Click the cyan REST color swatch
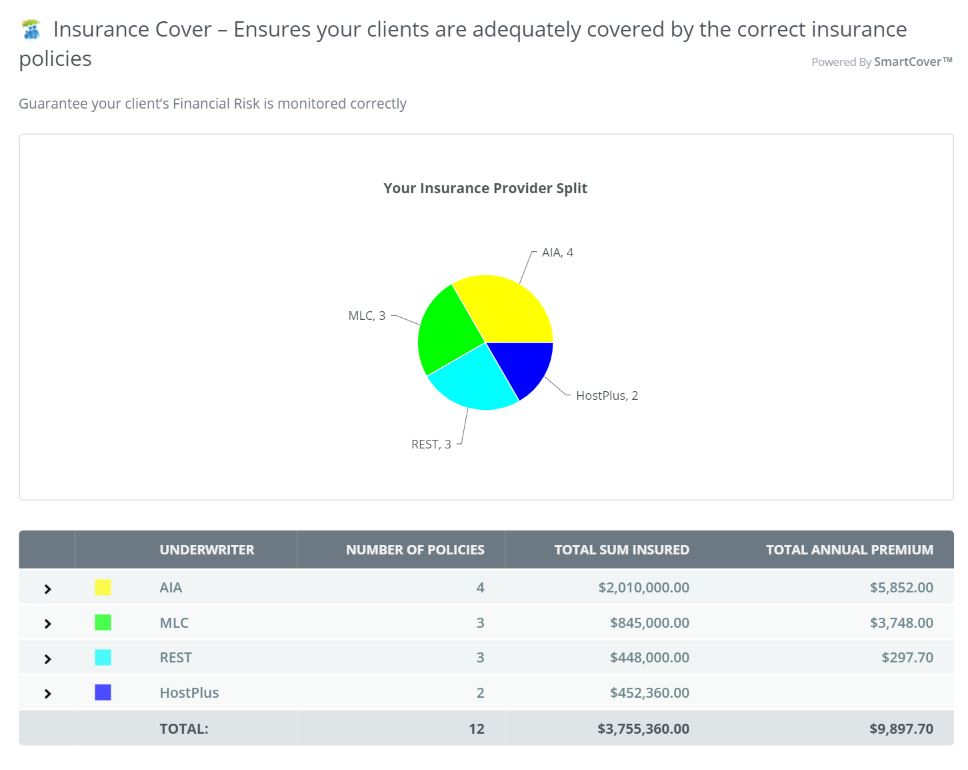 103,658
